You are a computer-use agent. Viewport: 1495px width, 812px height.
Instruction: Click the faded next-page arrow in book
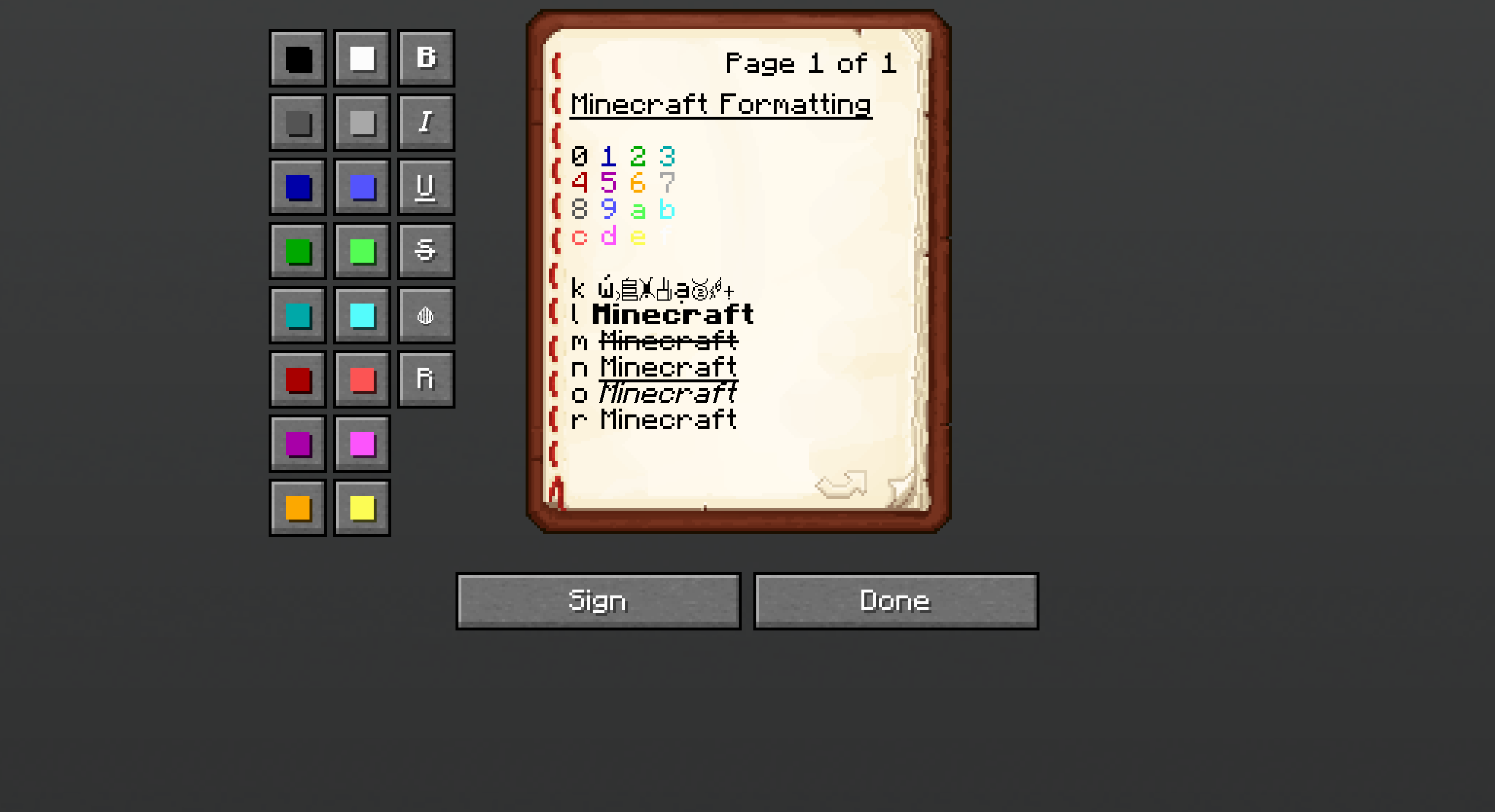coord(842,484)
